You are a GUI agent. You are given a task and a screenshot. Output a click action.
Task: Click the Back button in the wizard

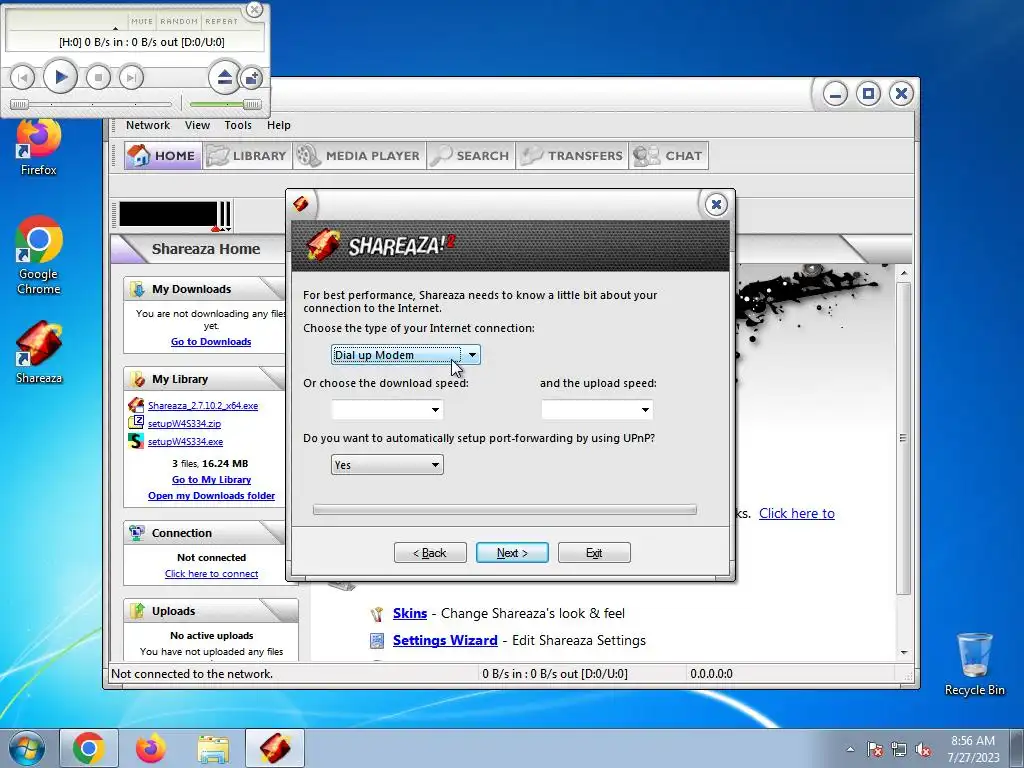(x=430, y=552)
